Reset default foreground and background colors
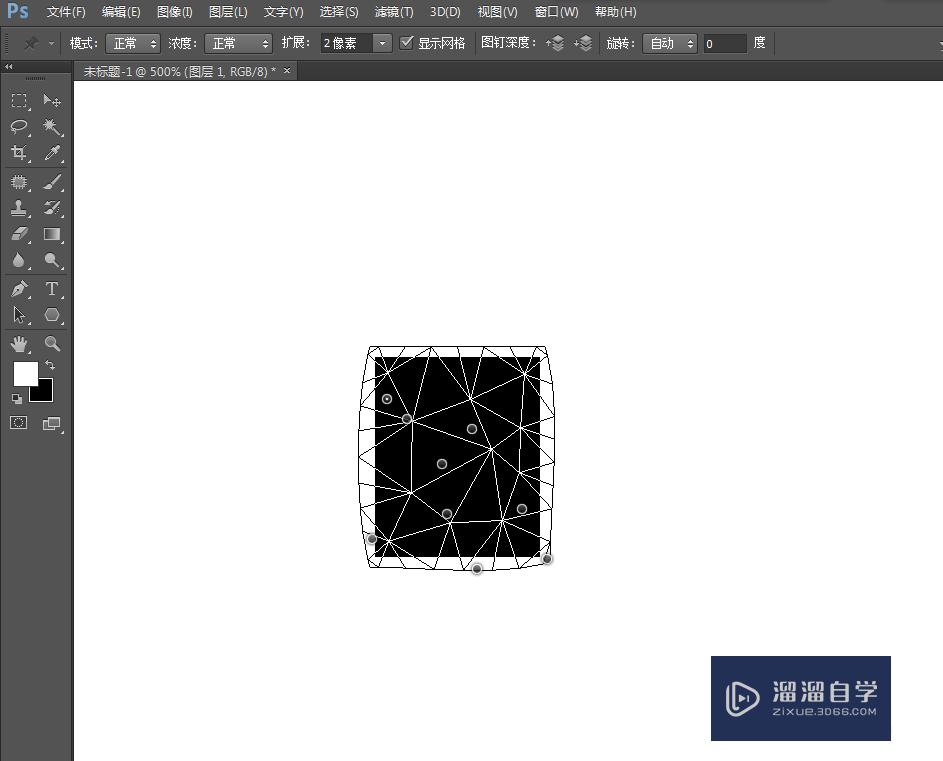This screenshot has width=943, height=761. coord(17,398)
